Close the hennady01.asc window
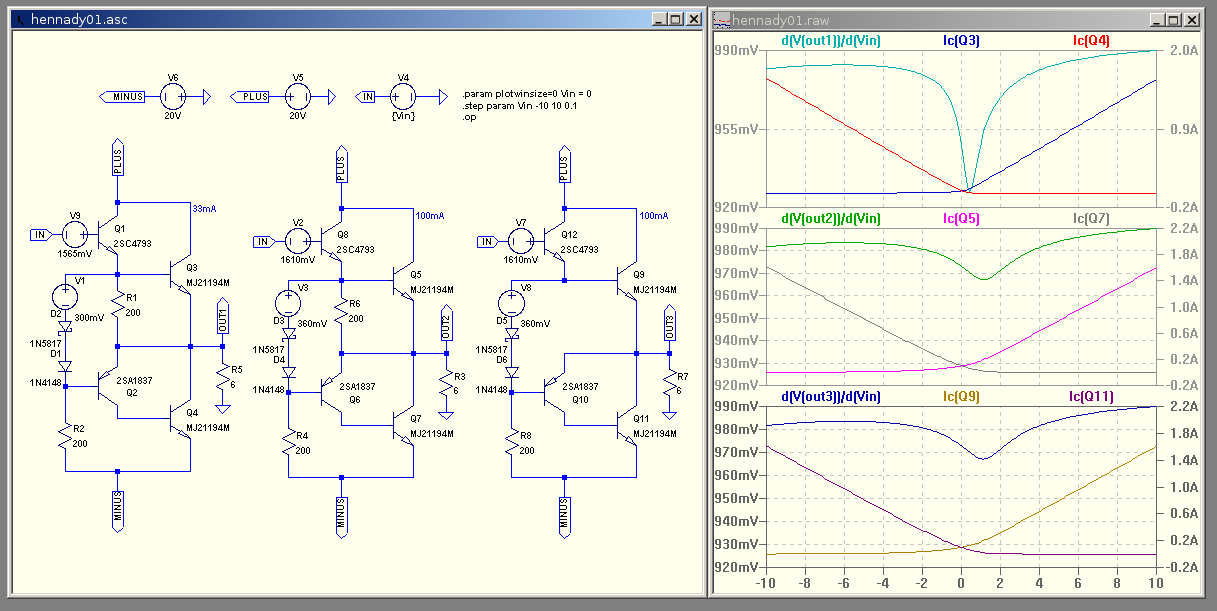The width and height of the screenshot is (1217, 611). (692, 19)
